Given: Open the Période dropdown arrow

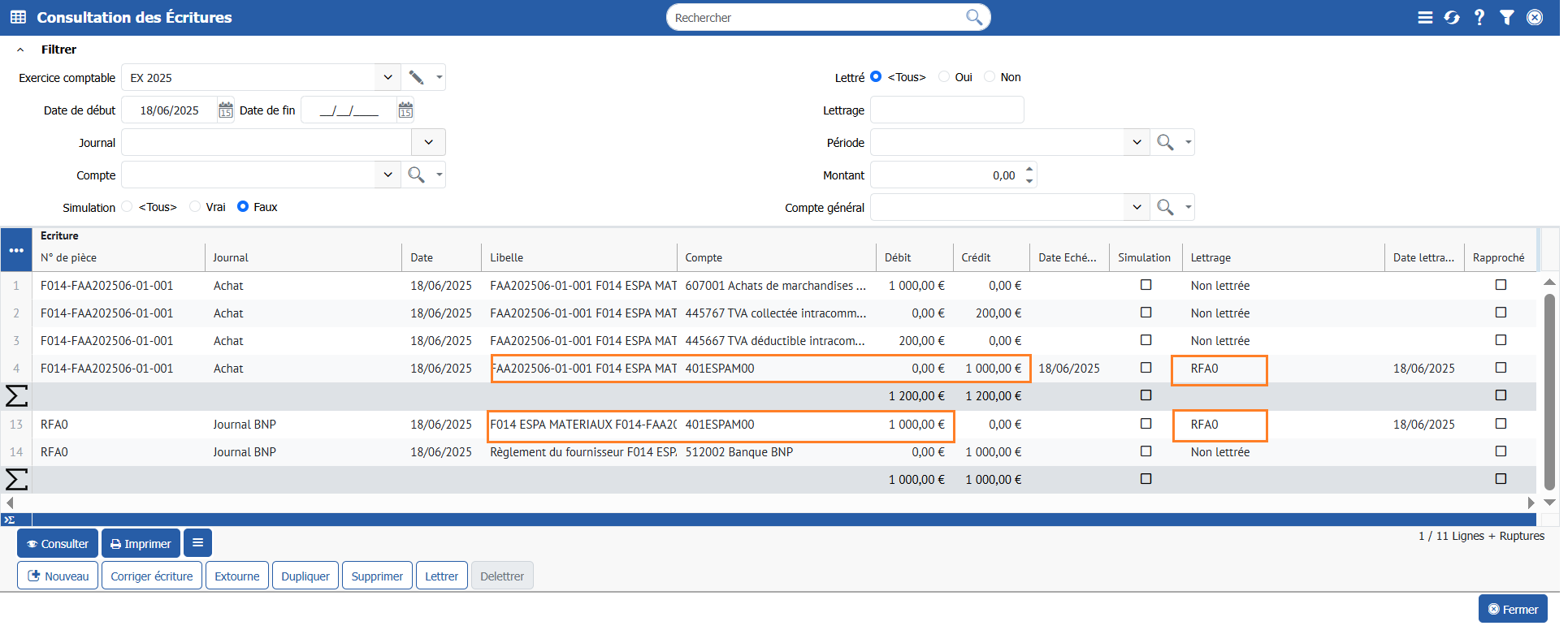Looking at the screenshot, I should [x=1137, y=142].
